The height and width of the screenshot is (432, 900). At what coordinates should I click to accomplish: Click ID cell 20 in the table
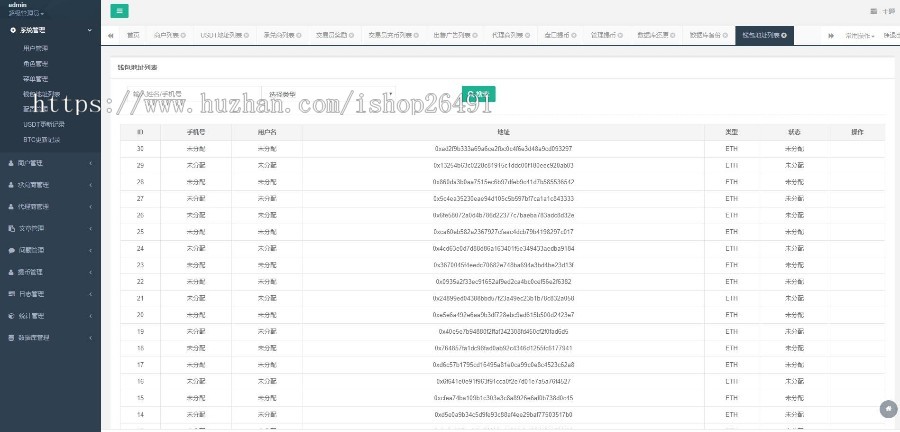(x=141, y=315)
